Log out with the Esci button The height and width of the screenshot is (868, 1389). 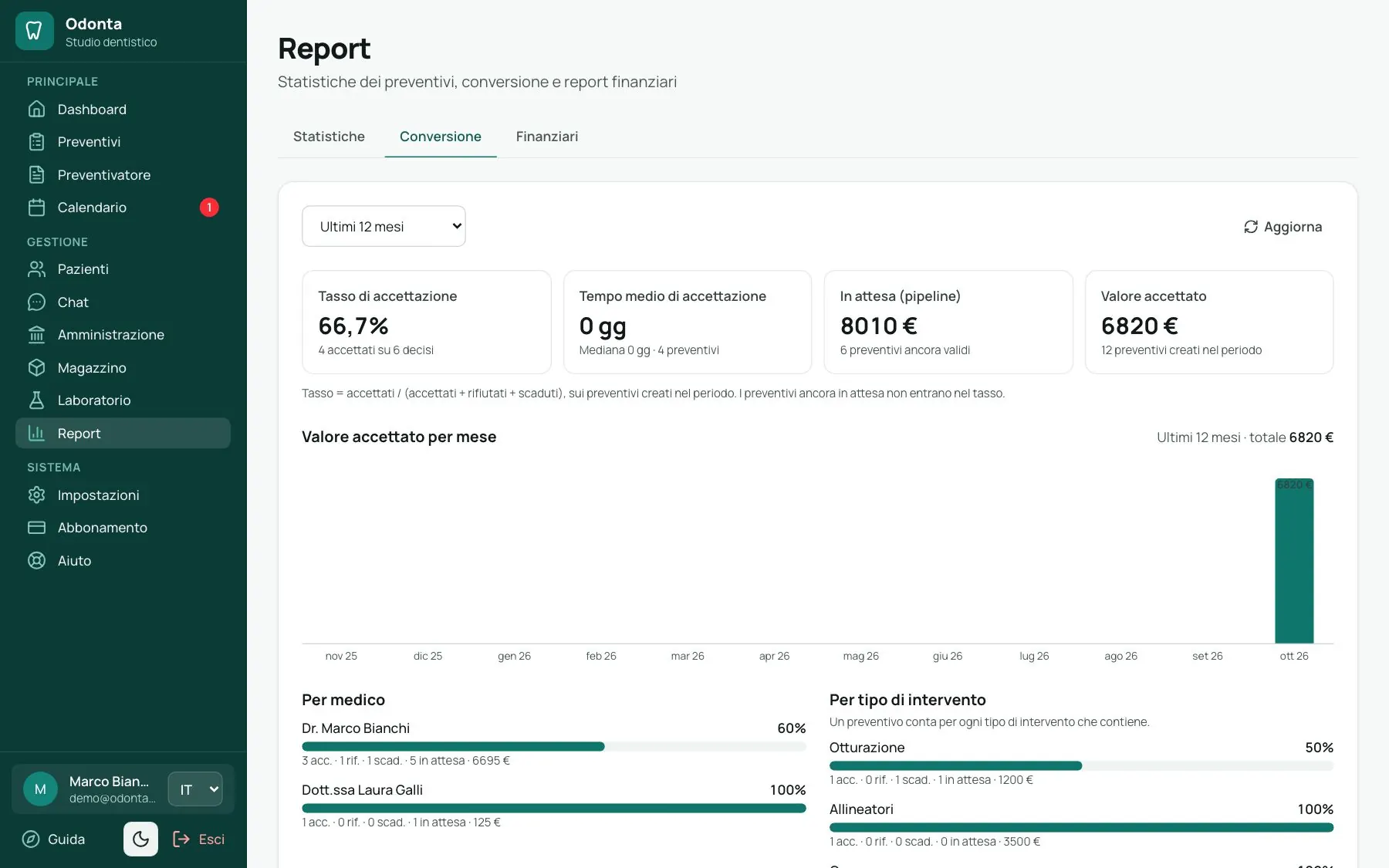(x=199, y=839)
